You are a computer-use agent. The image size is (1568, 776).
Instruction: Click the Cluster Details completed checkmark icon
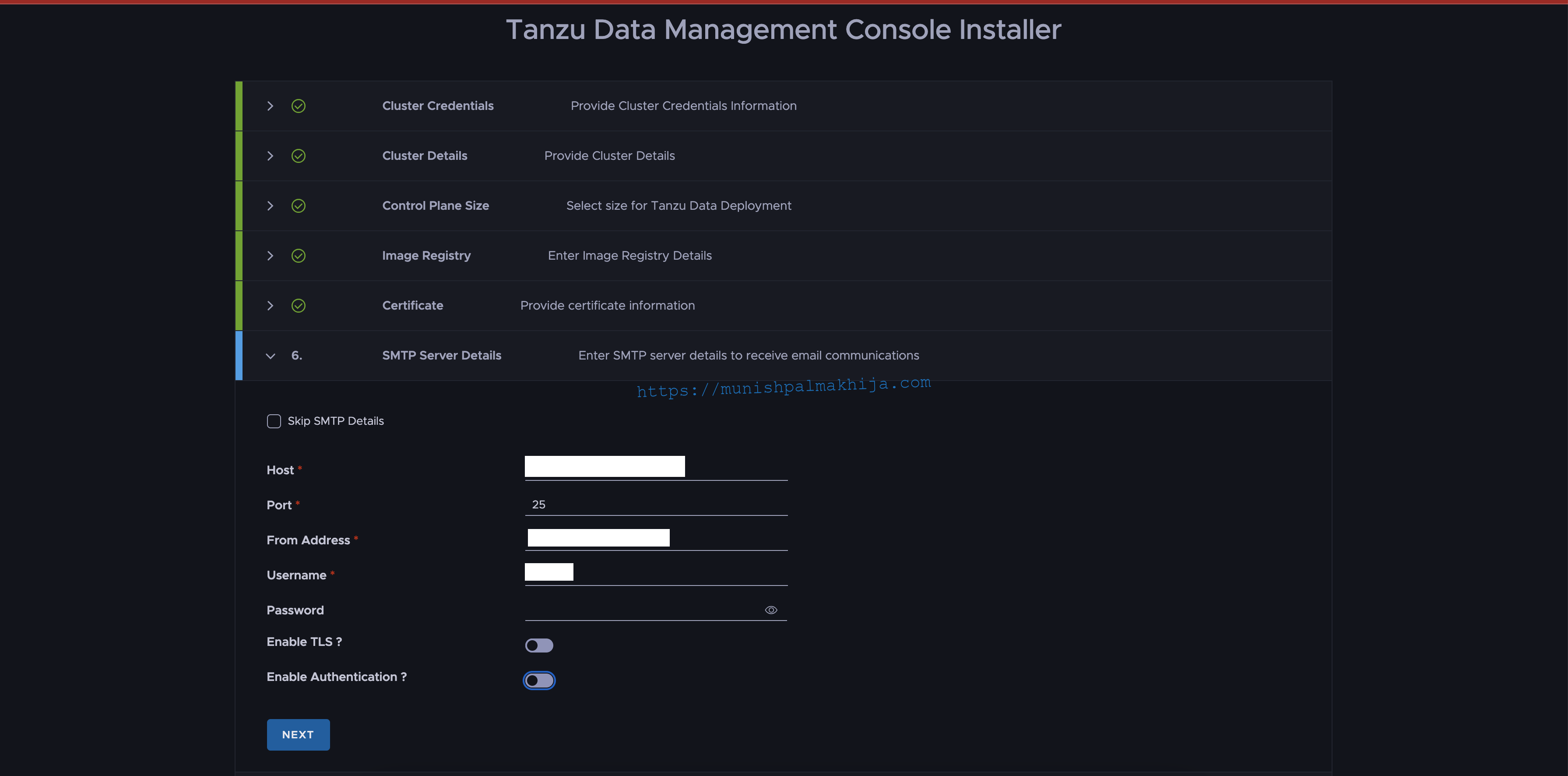pyautogui.click(x=298, y=156)
